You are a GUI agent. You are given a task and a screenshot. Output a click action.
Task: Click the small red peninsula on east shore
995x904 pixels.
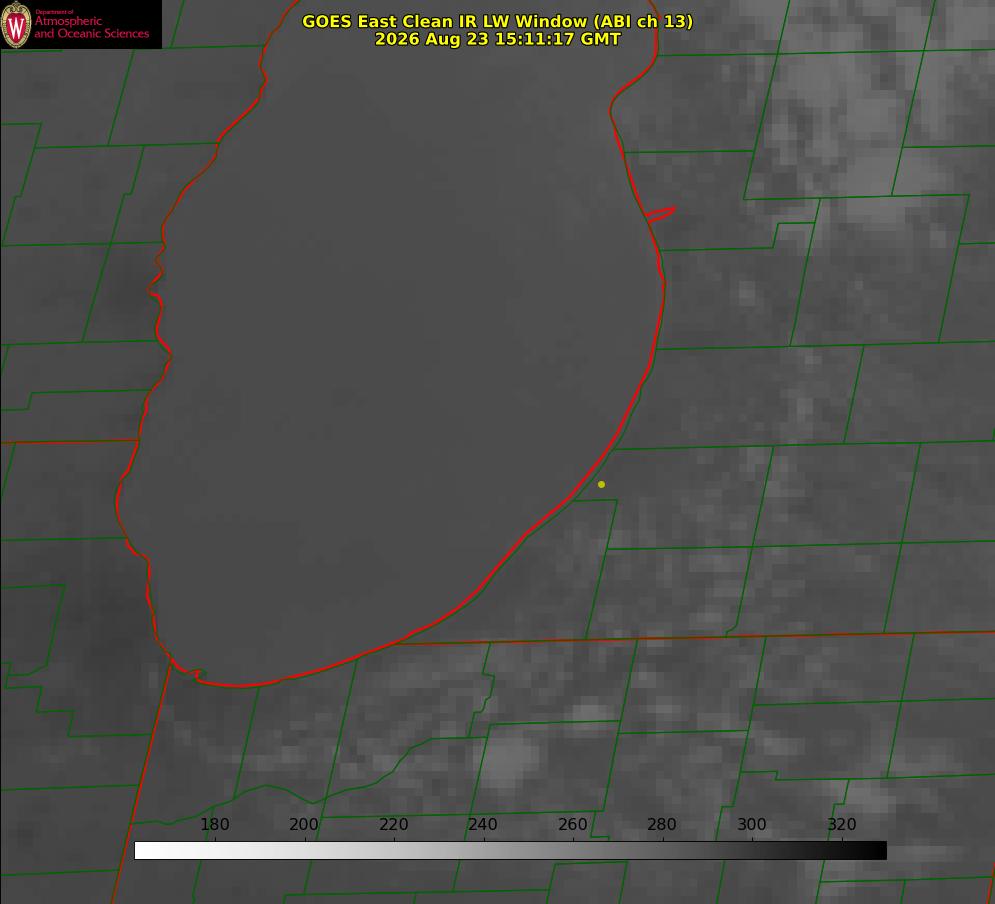[660, 214]
